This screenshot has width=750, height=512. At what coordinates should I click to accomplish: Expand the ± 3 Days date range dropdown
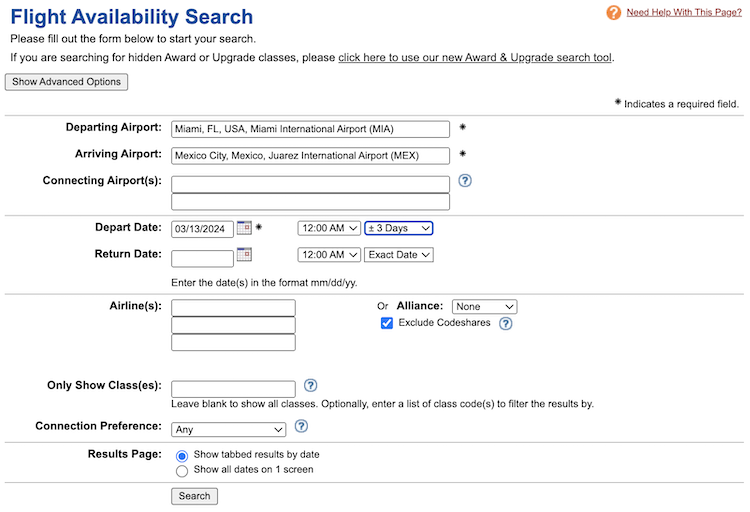tap(398, 229)
